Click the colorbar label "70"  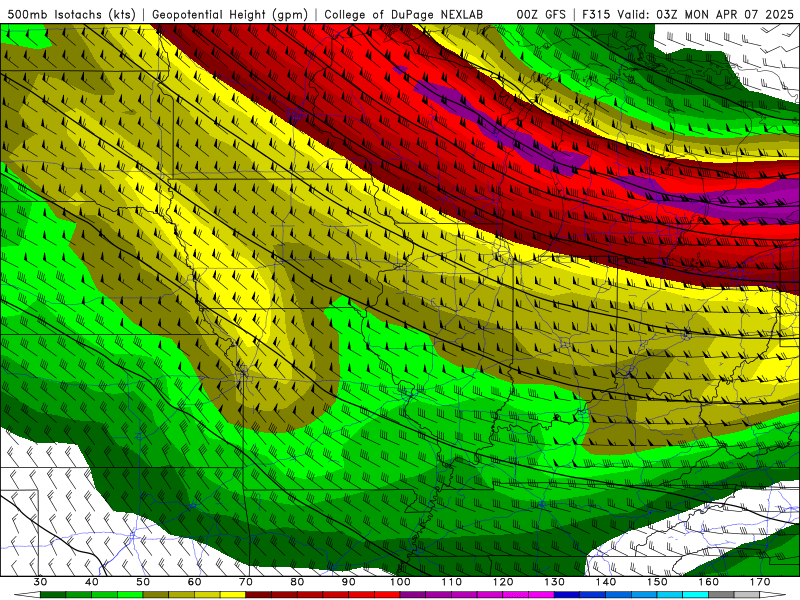click(246, 582)
